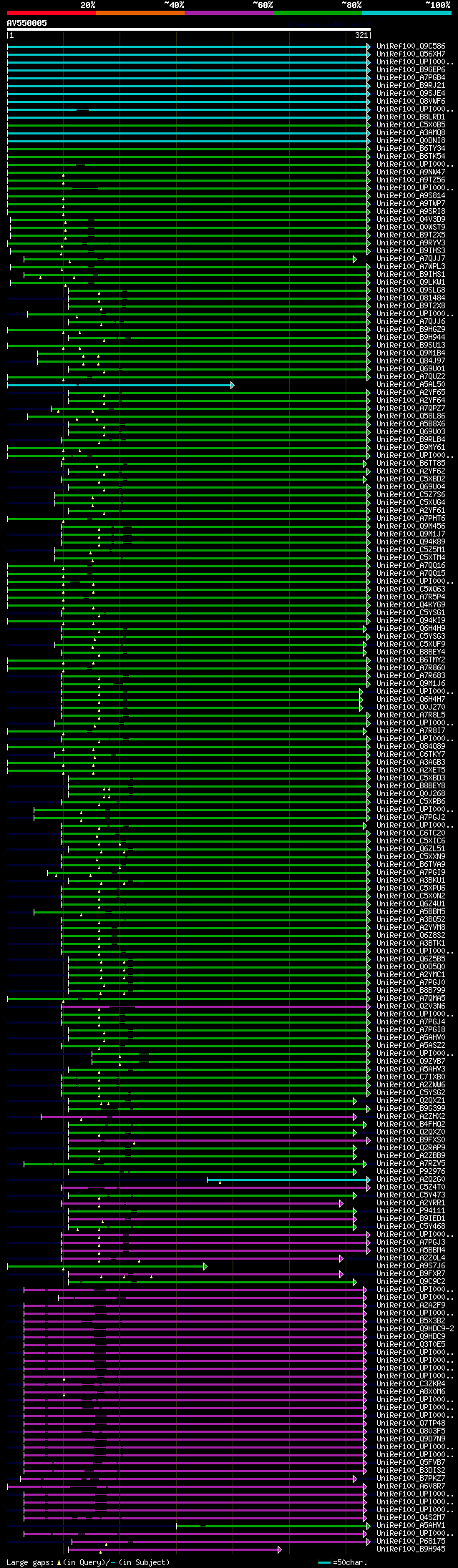Open hit UniRef100_B9GEP6
The height and width of the screenshot is (1568, 458).
(x=411, y=70)
